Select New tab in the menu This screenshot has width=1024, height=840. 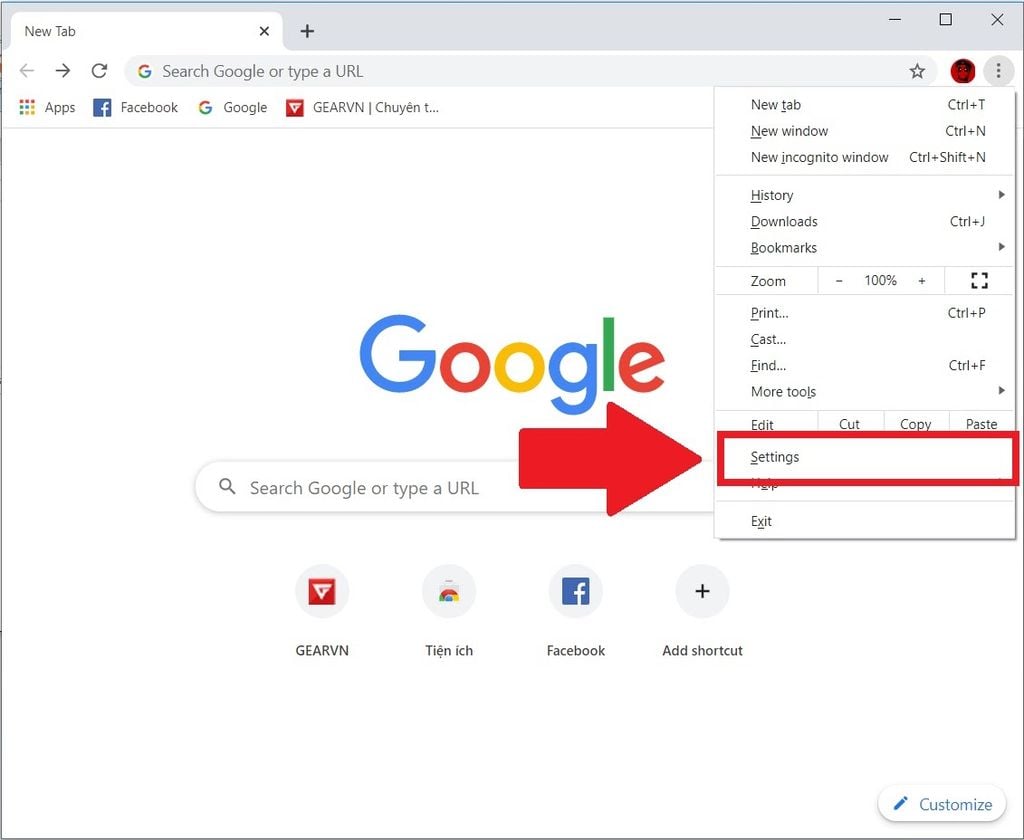(x=865, y=105)
